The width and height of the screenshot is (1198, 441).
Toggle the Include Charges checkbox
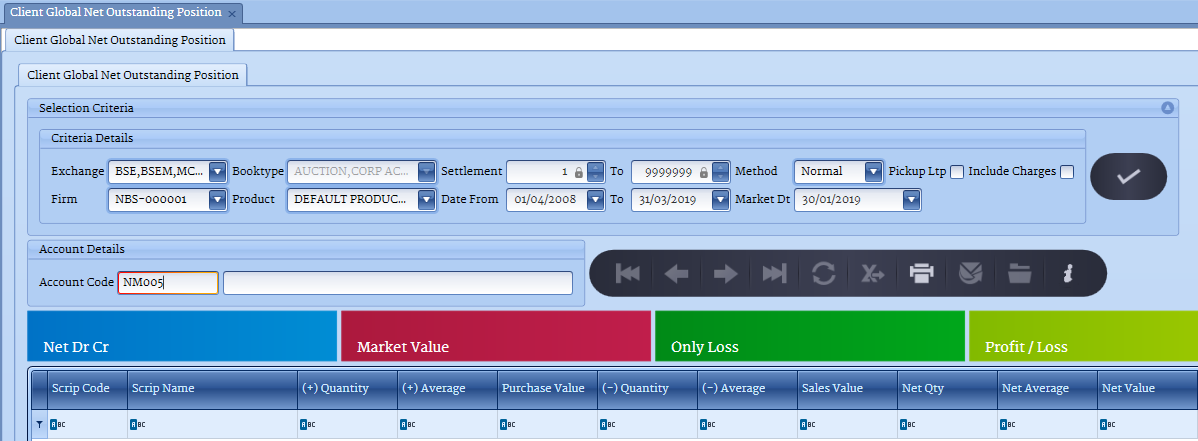pos(1067,172)
